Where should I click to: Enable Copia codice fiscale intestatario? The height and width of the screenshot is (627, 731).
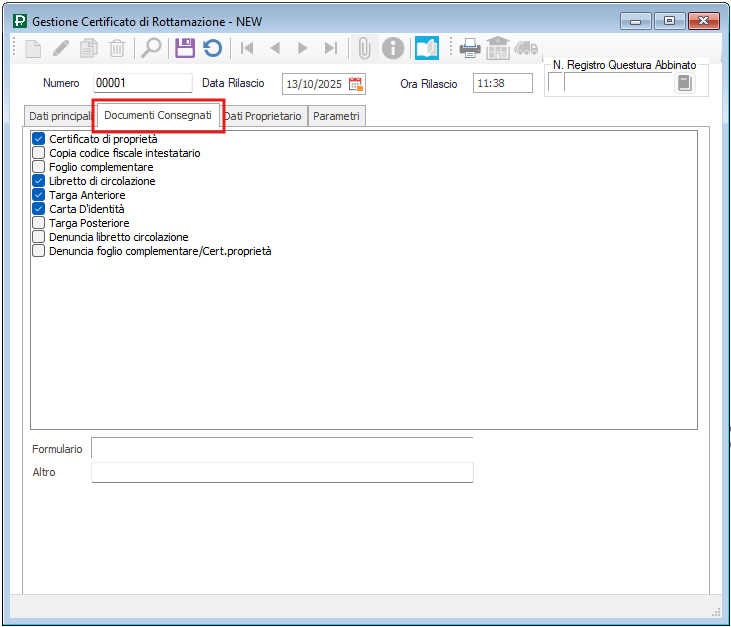39,153
